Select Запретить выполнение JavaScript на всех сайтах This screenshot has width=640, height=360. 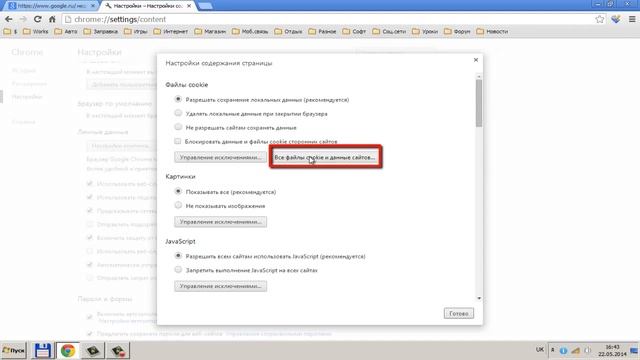pos(178,270)
